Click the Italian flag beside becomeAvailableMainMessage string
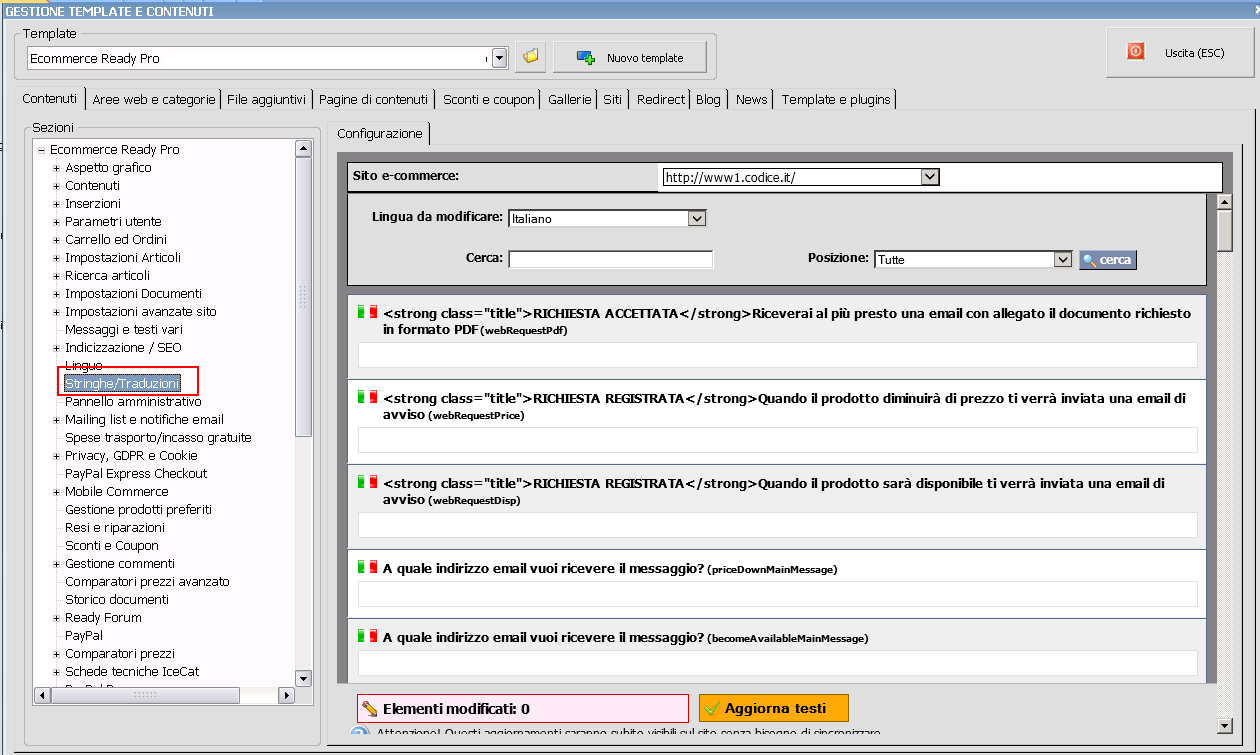 (367, 636)
